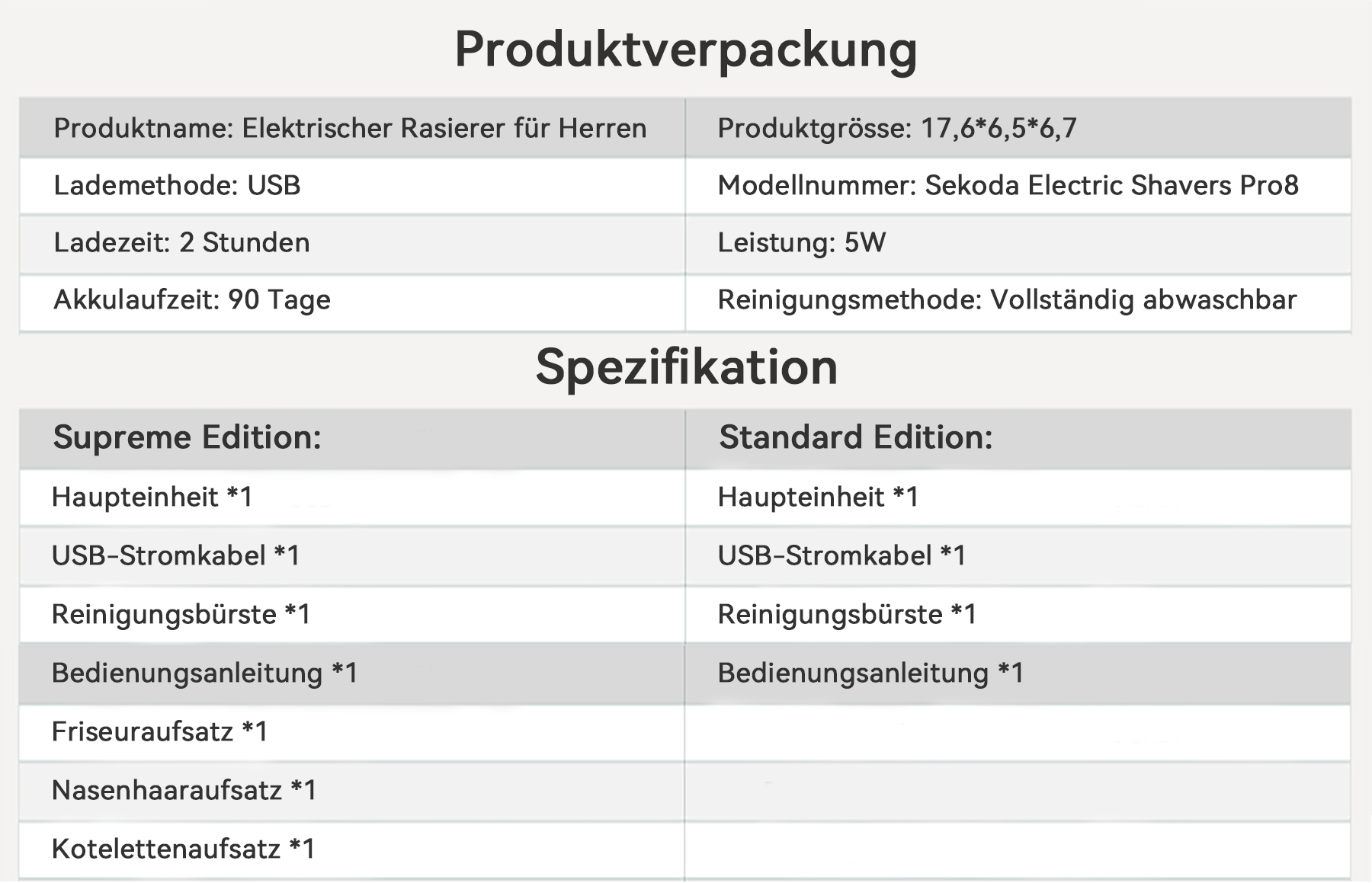Click Reinigungsmethode Vollständig abwaschbar cell
Image resolution: width=1372 pixels, height=883 pixels.
pyautogui.click(x=1018, y=301)
